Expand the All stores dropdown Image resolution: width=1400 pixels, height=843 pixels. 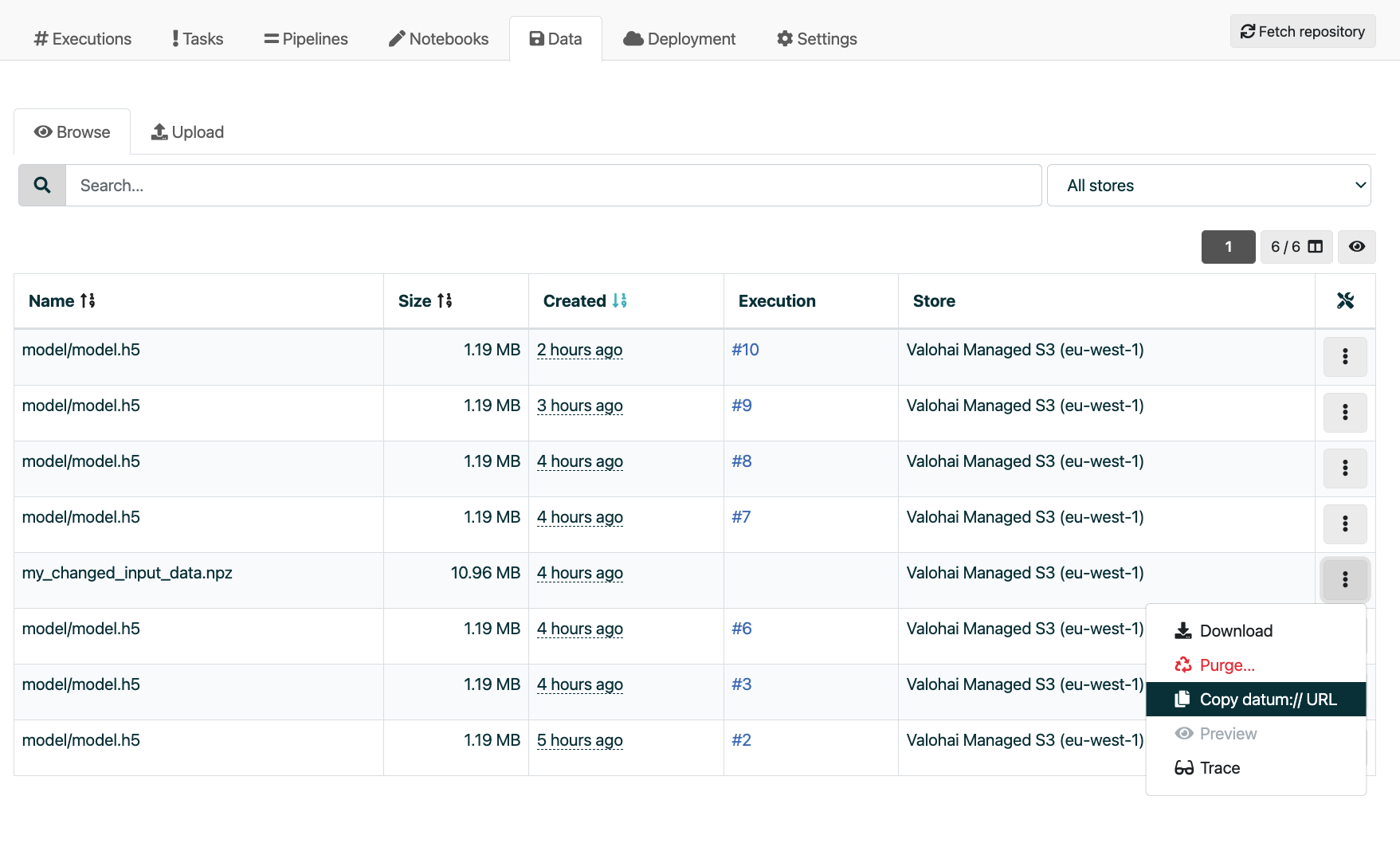click(1209, 186)
